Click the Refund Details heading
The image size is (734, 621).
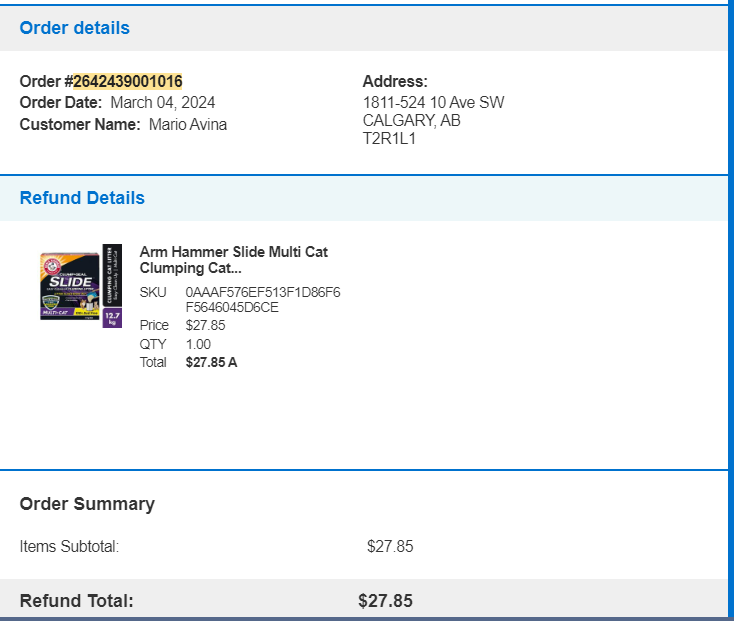point(82,198)
